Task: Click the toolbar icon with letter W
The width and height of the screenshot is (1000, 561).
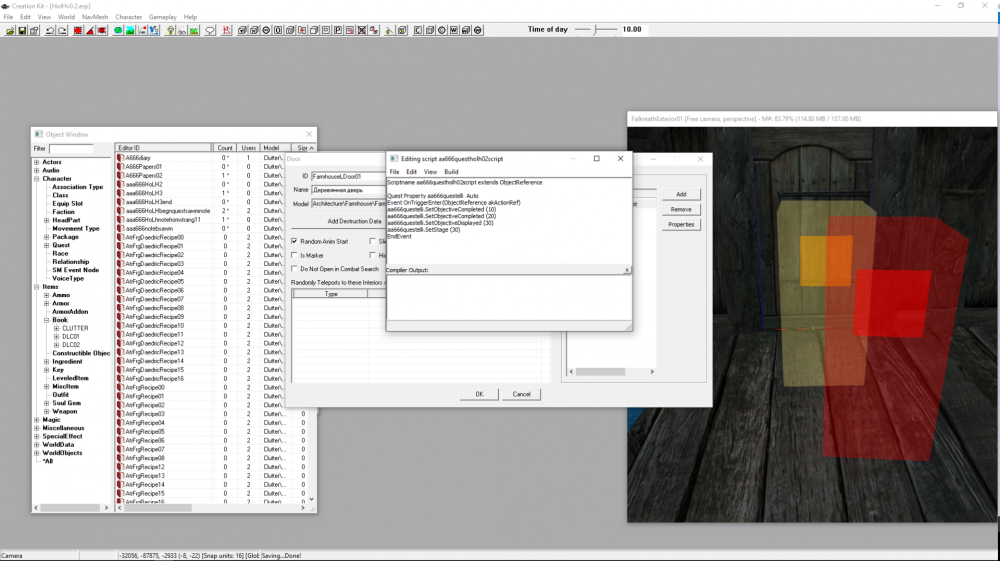Action: (453, 30)
